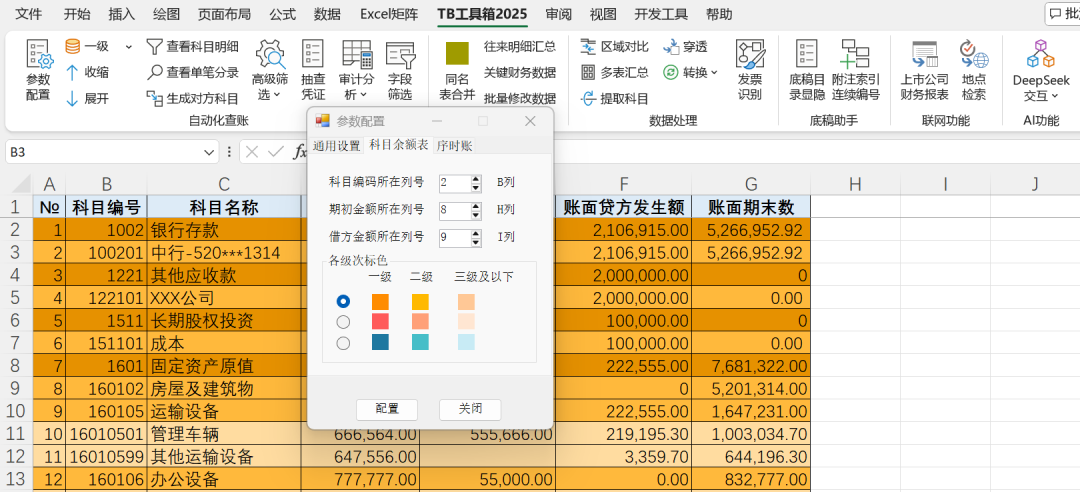Click the 借方金额所在列号 input field

tap(455, 237)
